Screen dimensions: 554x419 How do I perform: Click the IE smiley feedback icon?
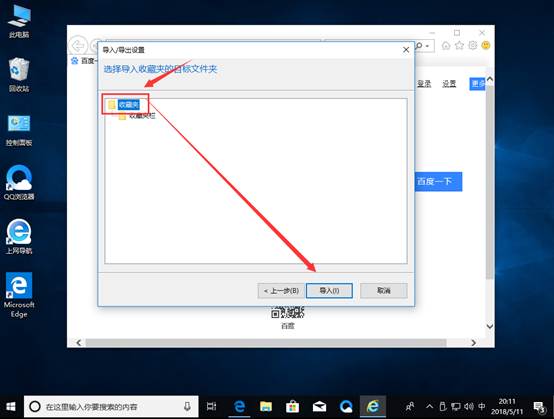click(486, 45)
